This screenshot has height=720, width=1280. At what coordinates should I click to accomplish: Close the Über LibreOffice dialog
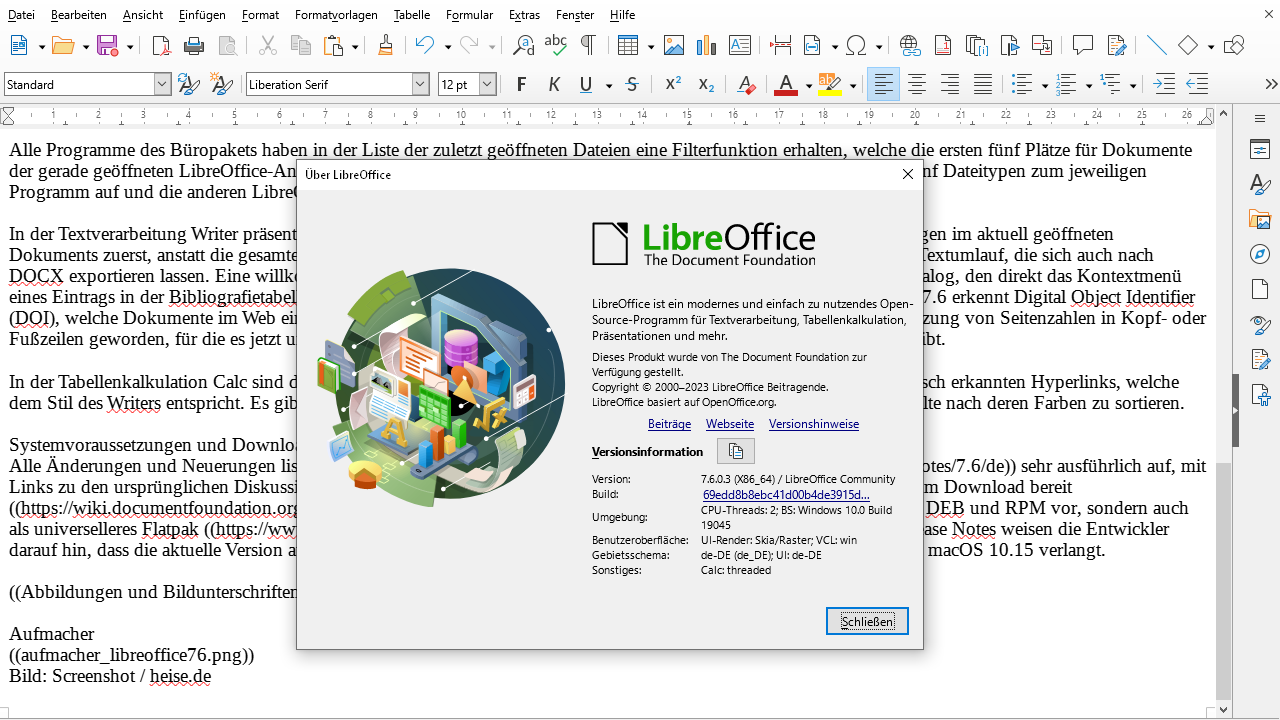click(908, 174)
